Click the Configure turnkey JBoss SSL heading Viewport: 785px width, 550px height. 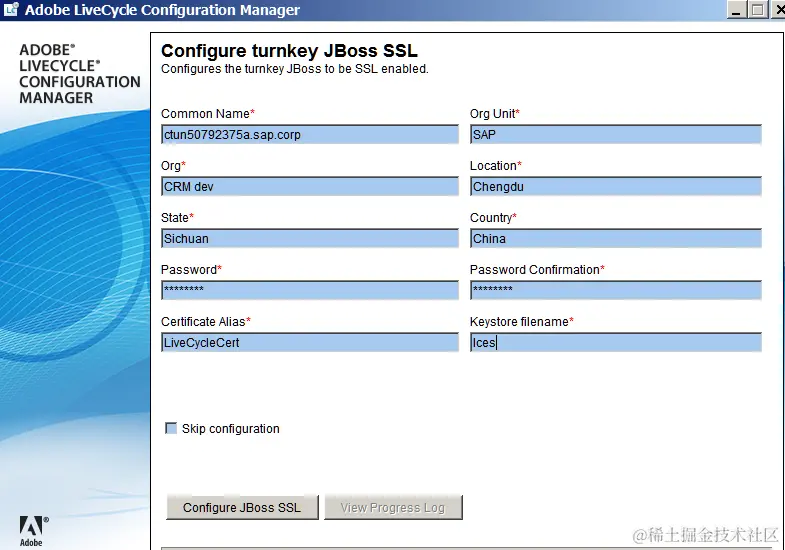click(289, 51)
